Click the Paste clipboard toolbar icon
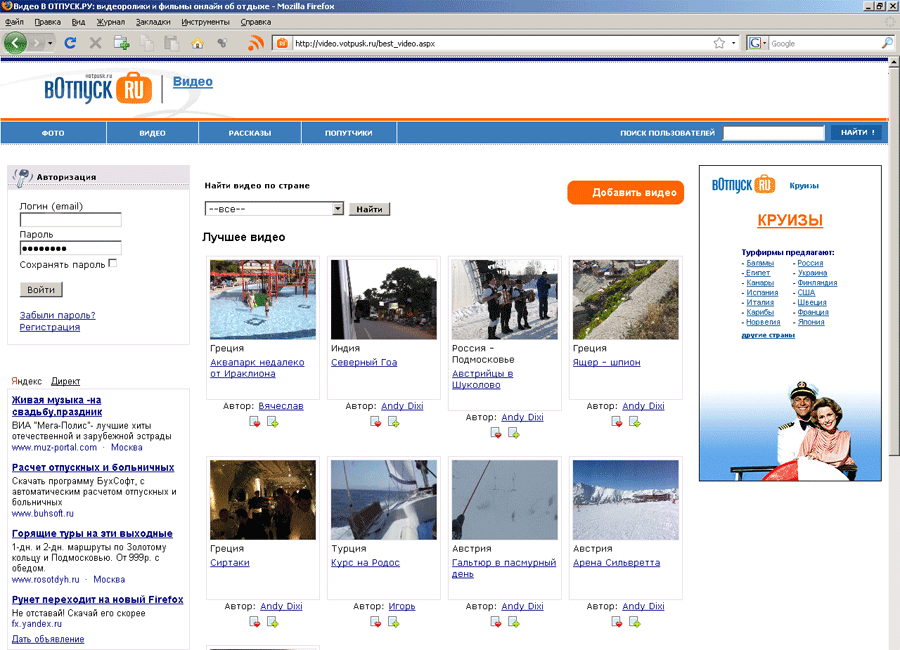 pos(171,43)
